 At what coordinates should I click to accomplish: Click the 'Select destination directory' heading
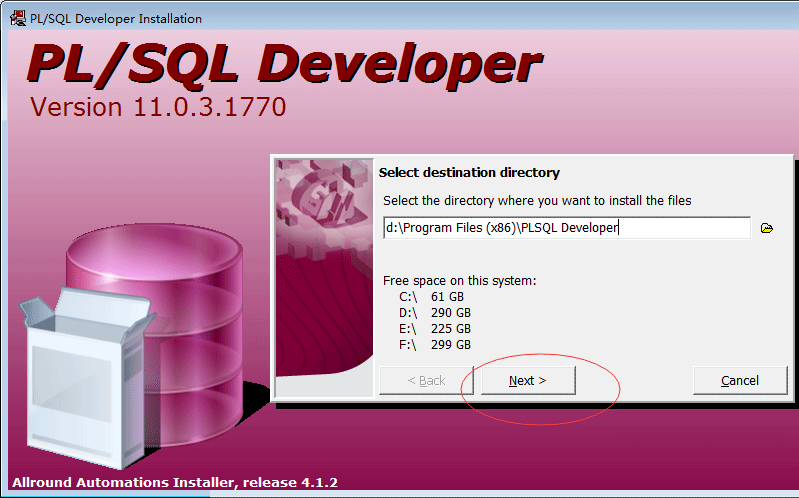469,173
